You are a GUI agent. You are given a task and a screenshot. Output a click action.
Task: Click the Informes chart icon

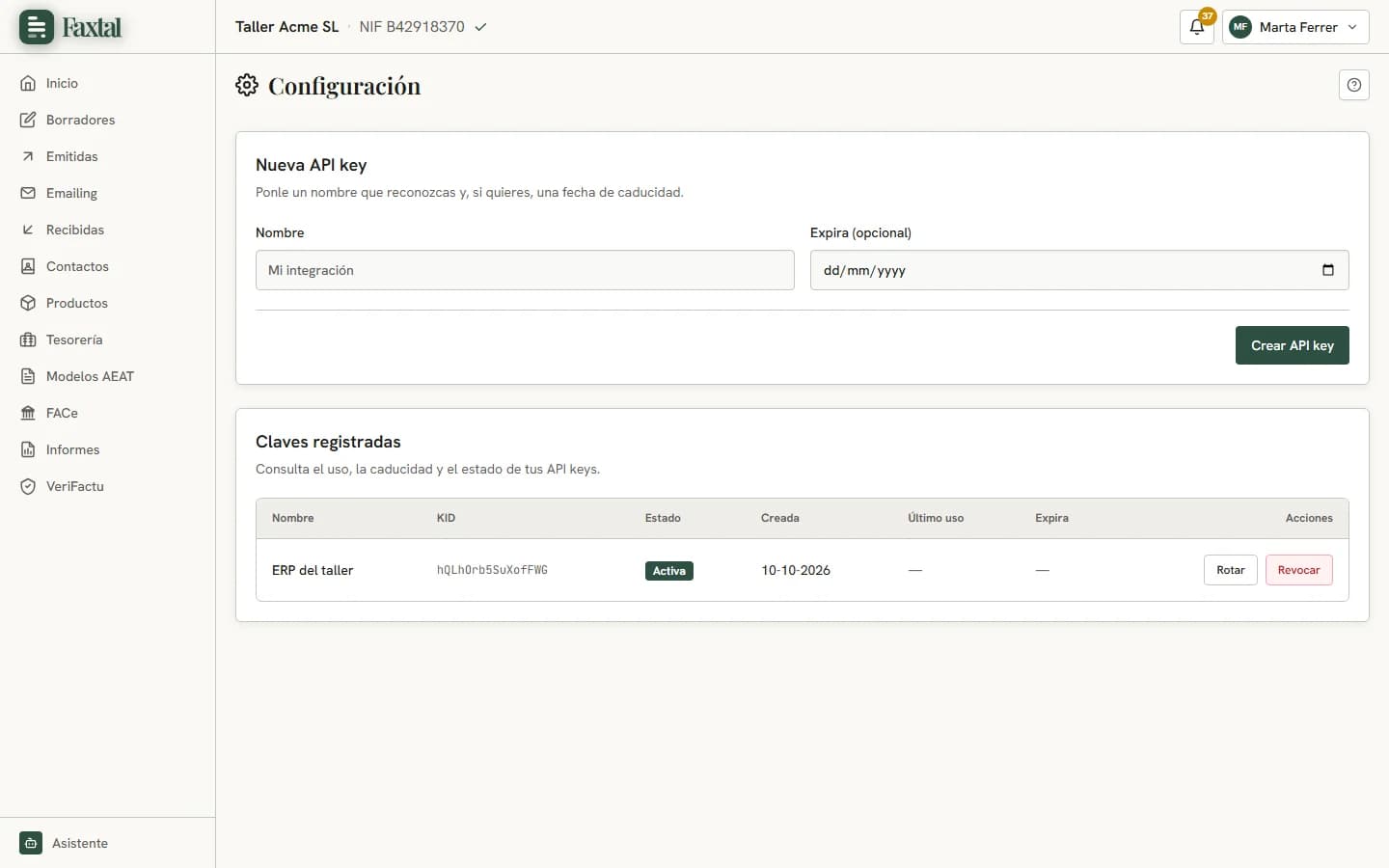click(x=28, y=449)
